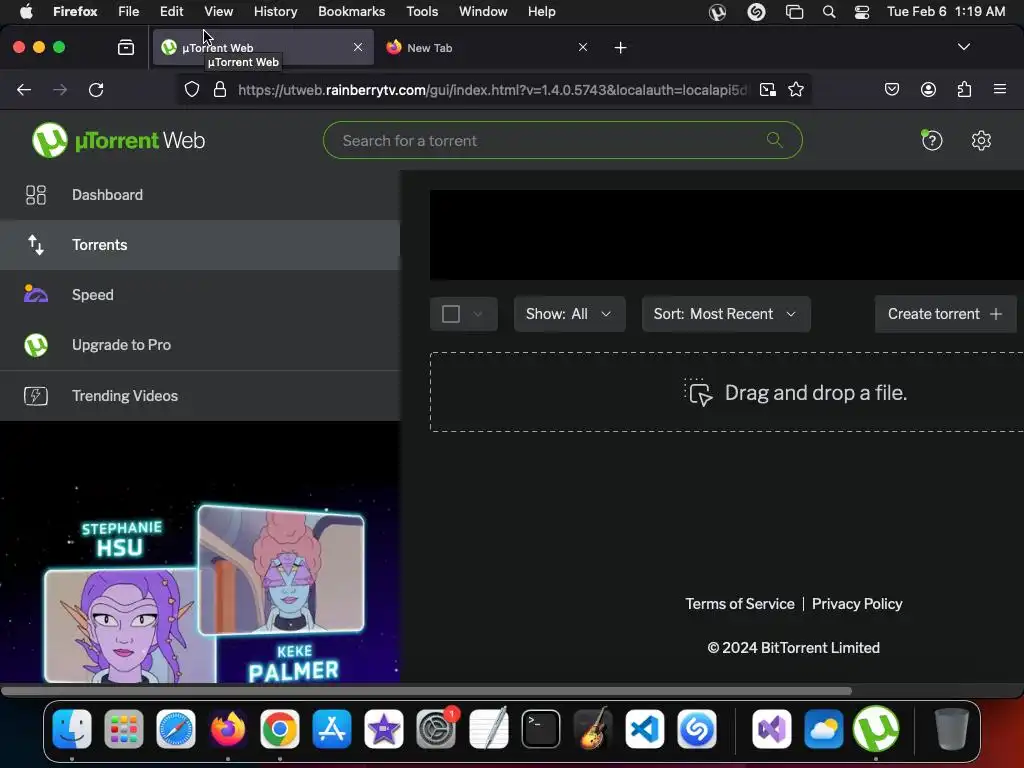This screenshot has width=1024, height=768.
Task: Open µTorrent settings gear
Action: click(x=981, y=140)
